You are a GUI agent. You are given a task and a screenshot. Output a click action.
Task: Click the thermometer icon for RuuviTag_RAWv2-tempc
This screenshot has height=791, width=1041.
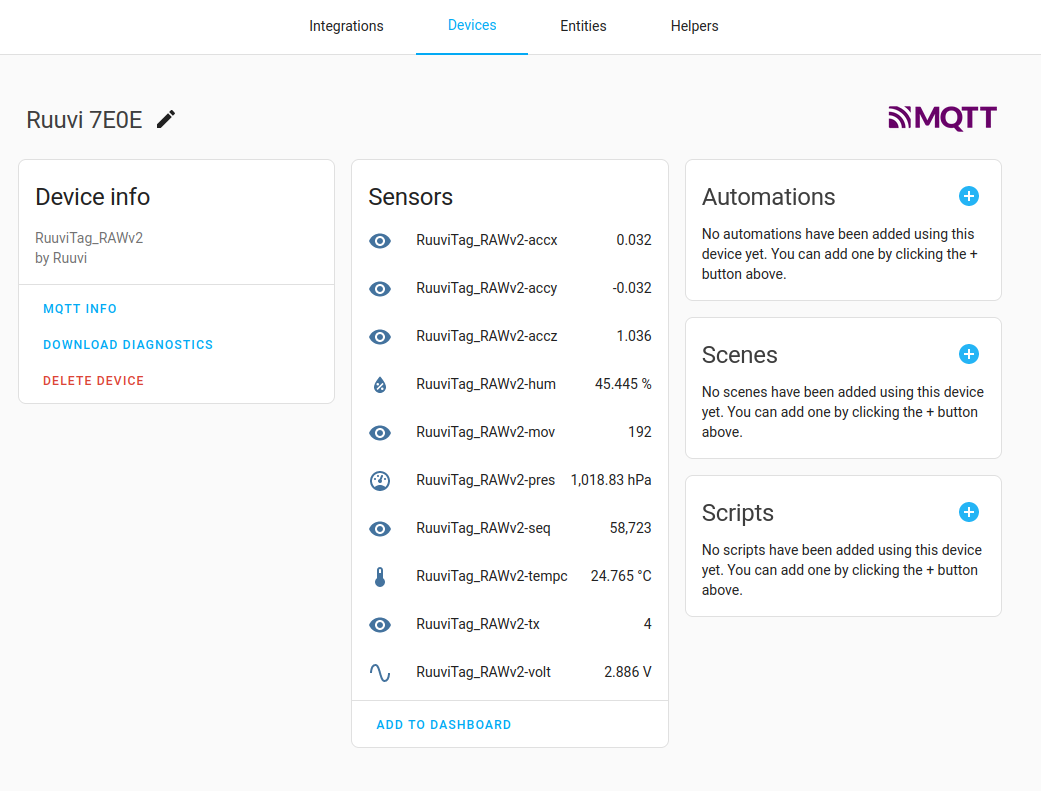pos(380,576)
